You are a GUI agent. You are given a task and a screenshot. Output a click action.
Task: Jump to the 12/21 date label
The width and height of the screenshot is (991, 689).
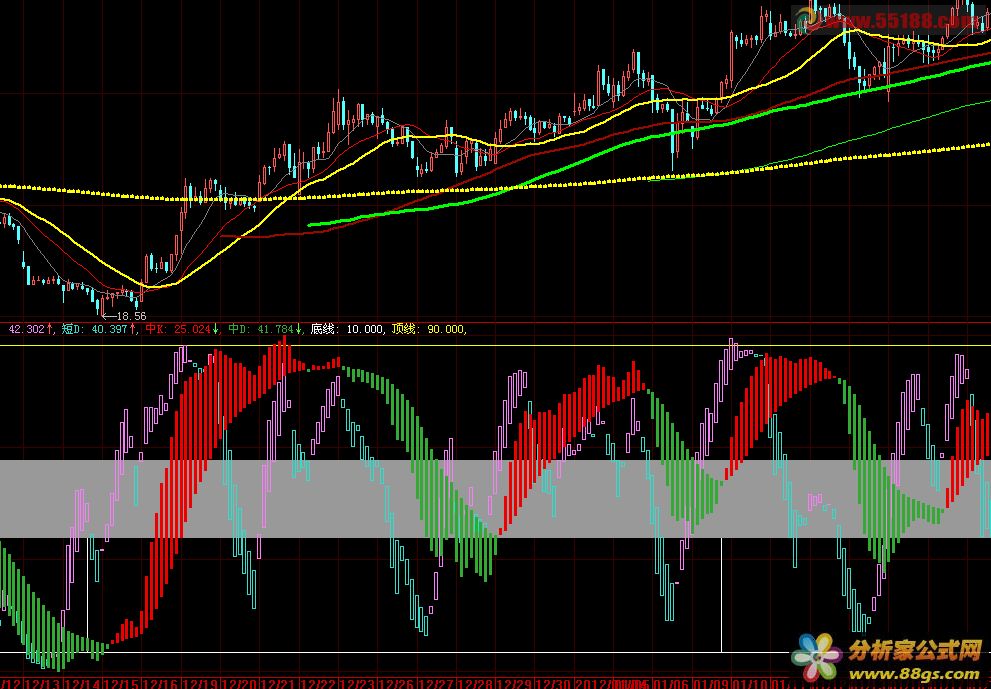coord(279,684)
